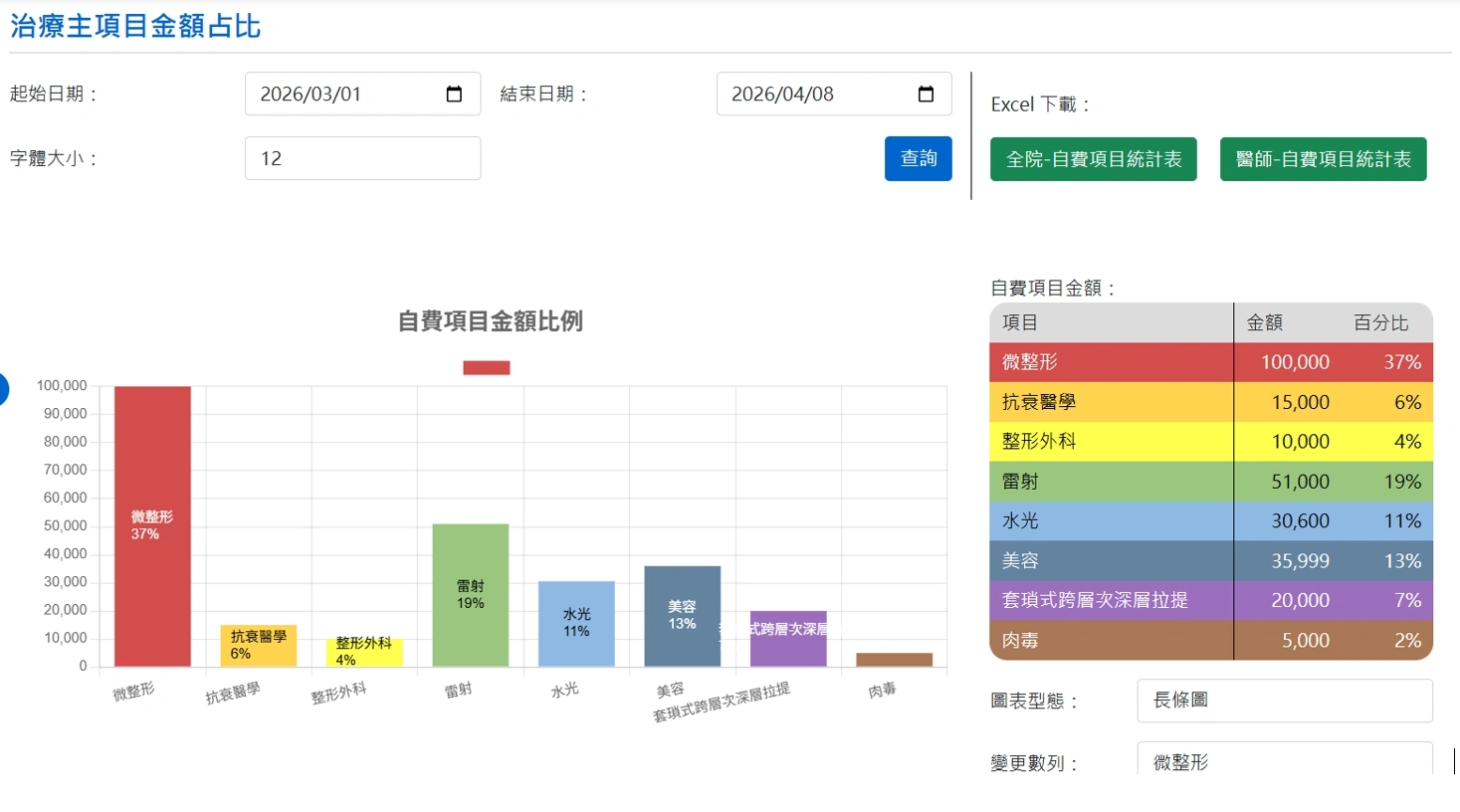The image size is (1460, 812).
Task: Select the 肉毒 table row label
Action: click(x=1020, y=641)
